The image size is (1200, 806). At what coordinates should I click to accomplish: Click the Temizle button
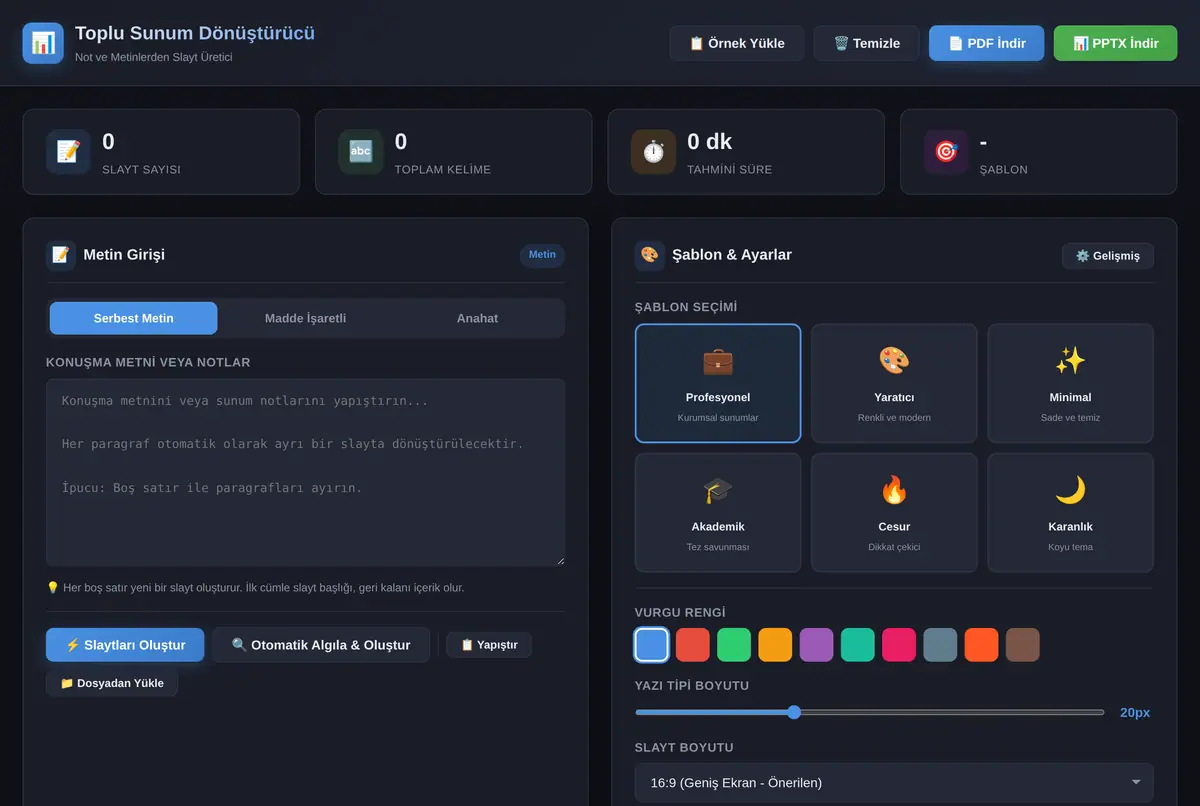pos(867,43)
